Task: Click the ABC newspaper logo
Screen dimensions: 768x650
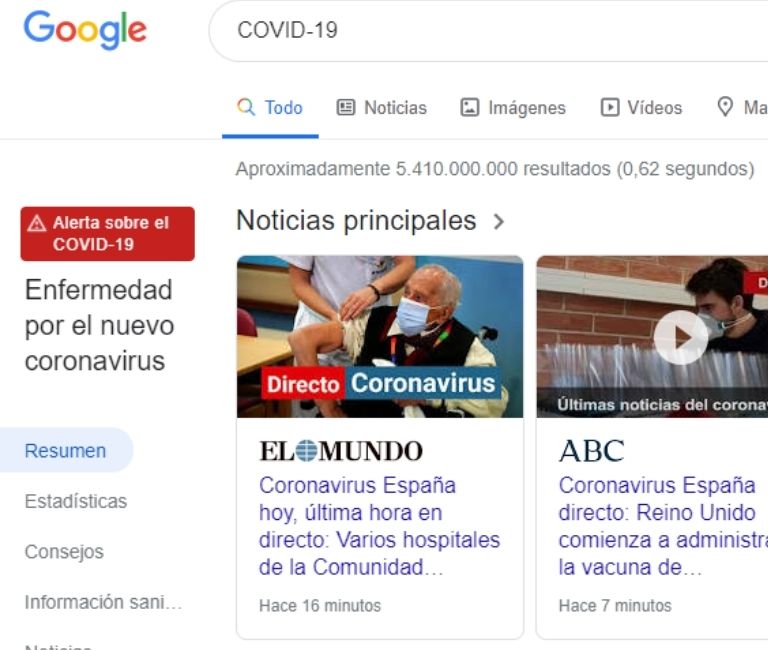Action: (x=592, y=451)
